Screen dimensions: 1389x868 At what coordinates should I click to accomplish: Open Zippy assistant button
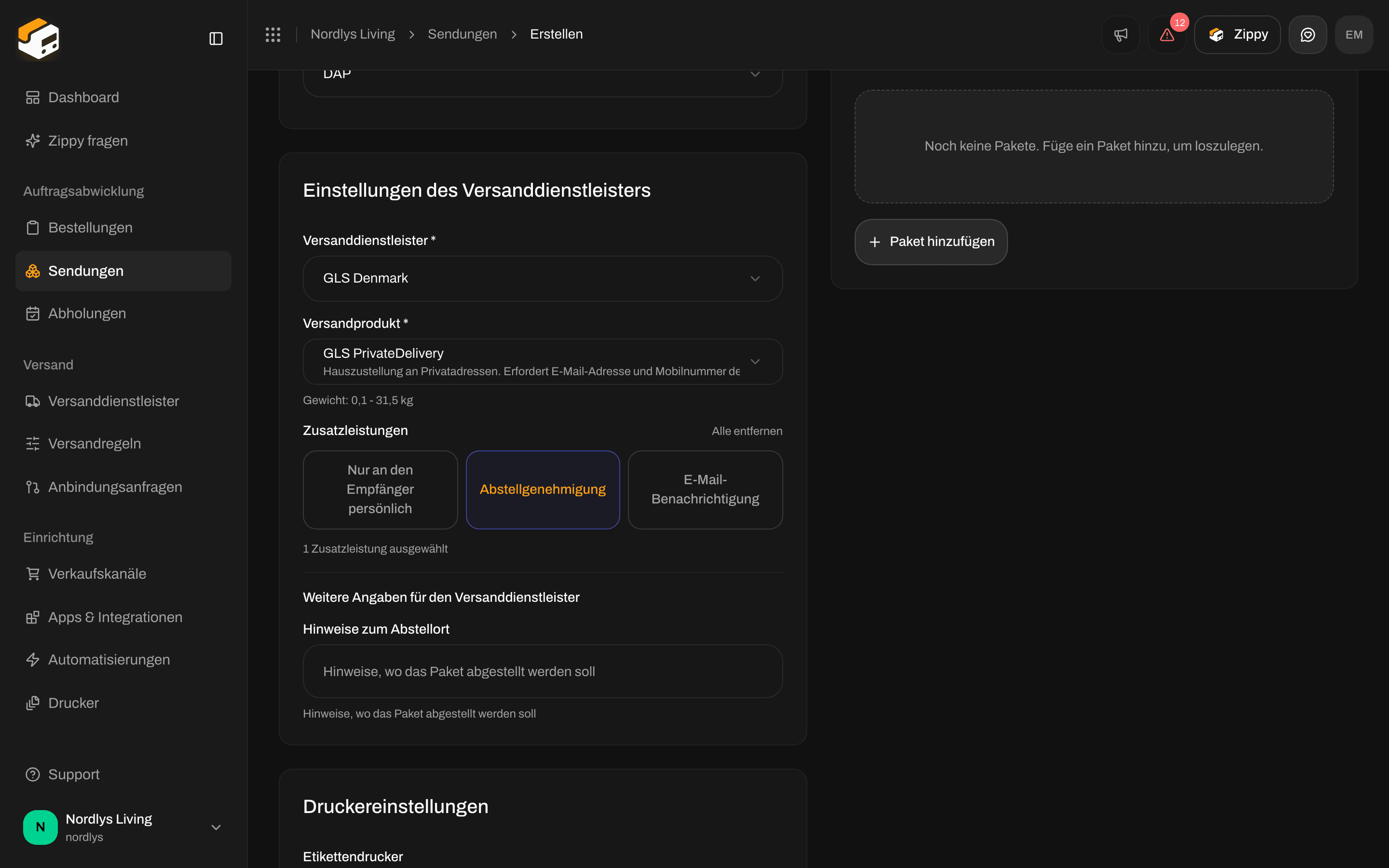[1237, 34]
